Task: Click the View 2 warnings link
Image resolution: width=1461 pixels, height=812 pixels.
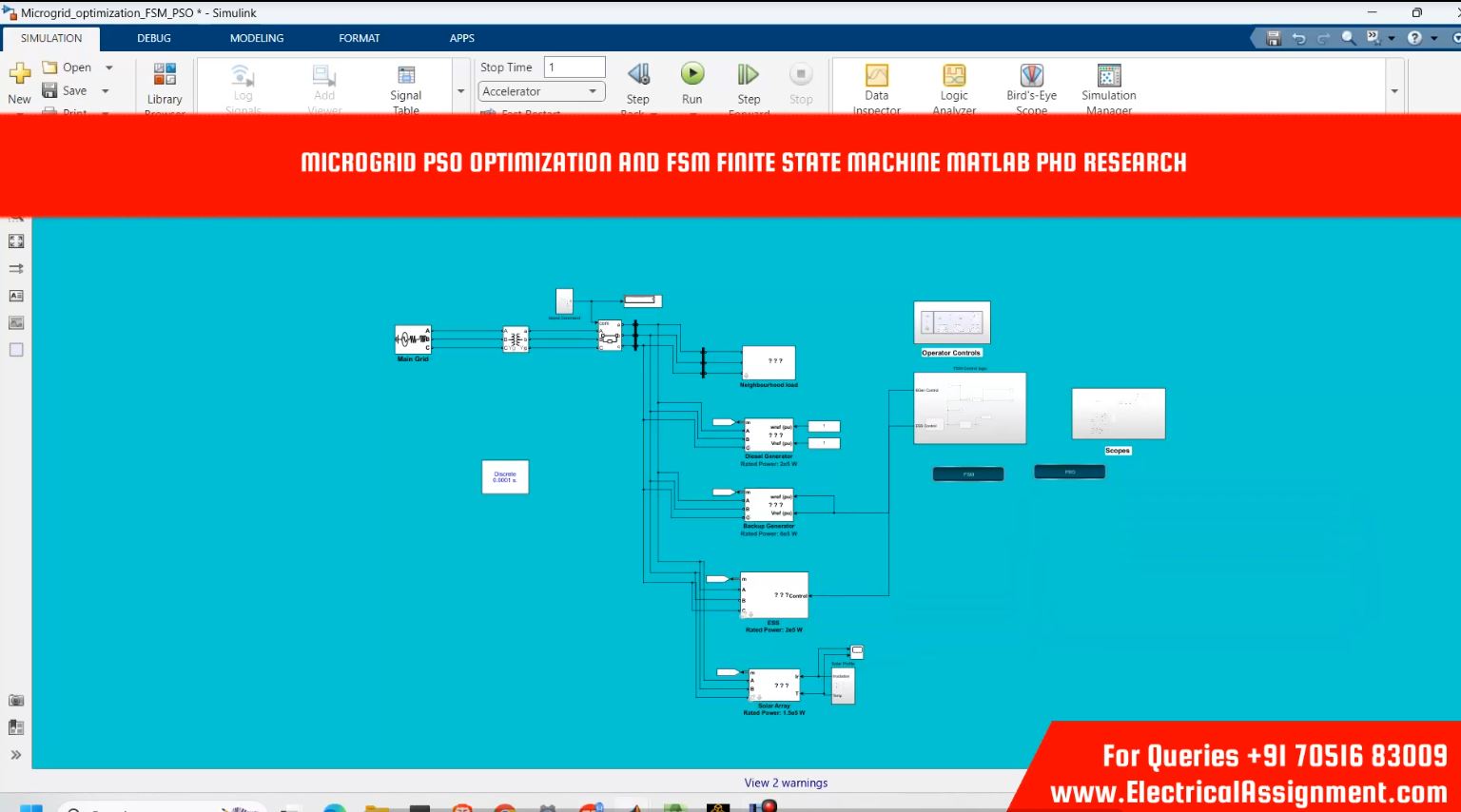Action: [786, 783]
